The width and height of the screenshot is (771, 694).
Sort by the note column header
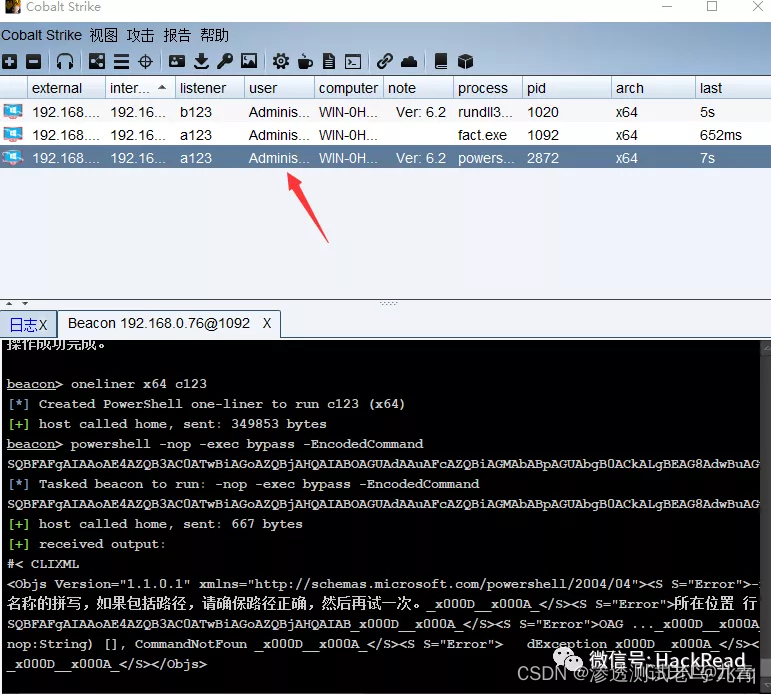coord(418,88)
